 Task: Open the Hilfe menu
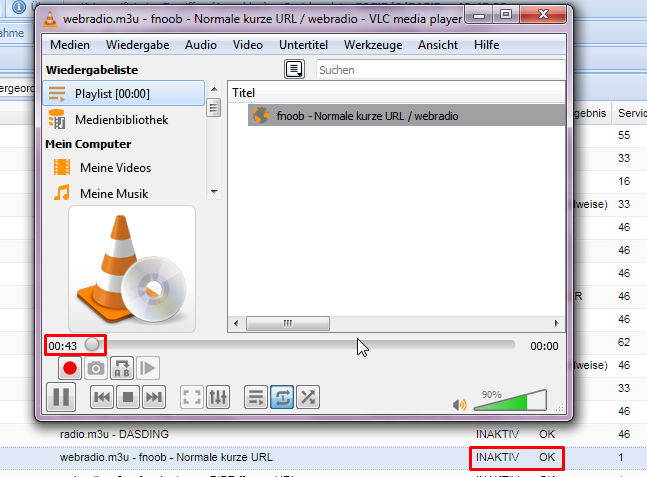[486, 45]
